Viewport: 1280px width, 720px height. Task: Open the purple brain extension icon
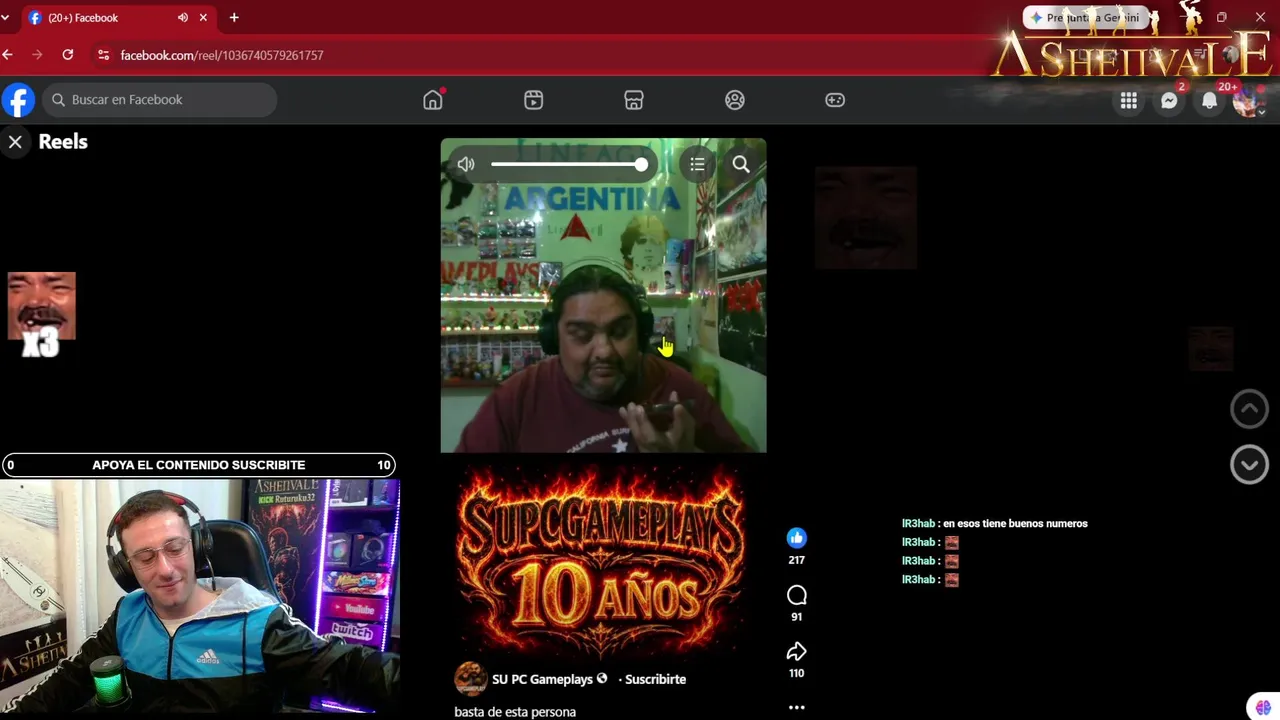pyautogui.click(x=1264, y=706)
